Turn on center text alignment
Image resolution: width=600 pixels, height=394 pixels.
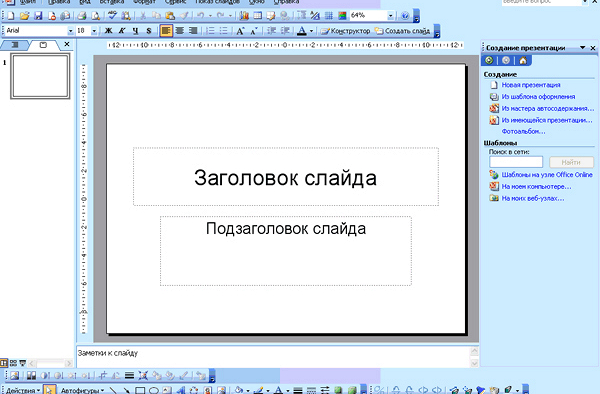[x=180, y=31]
